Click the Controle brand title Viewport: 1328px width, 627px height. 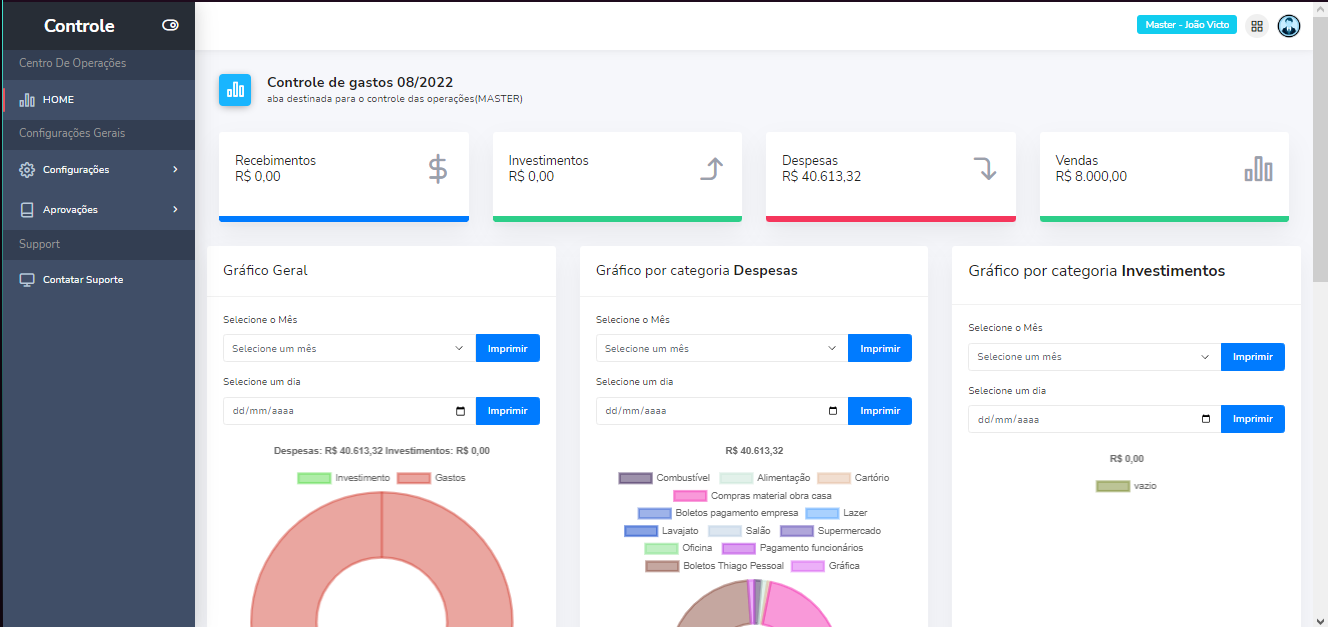79,26
